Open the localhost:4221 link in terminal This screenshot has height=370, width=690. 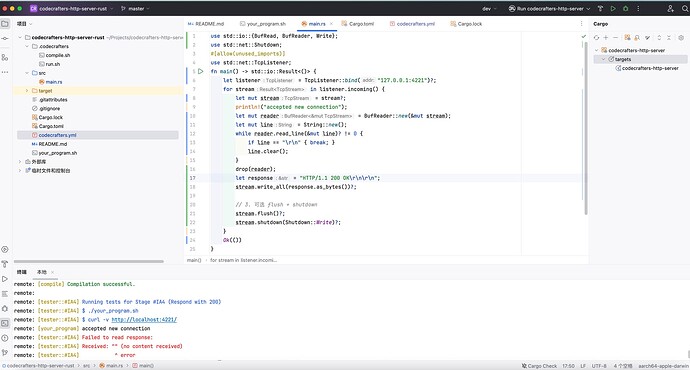(x=144, y=320)
